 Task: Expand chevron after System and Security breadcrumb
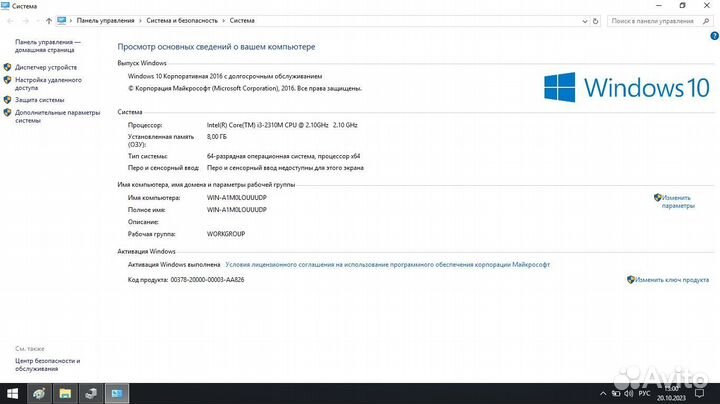tap(224, 21)
